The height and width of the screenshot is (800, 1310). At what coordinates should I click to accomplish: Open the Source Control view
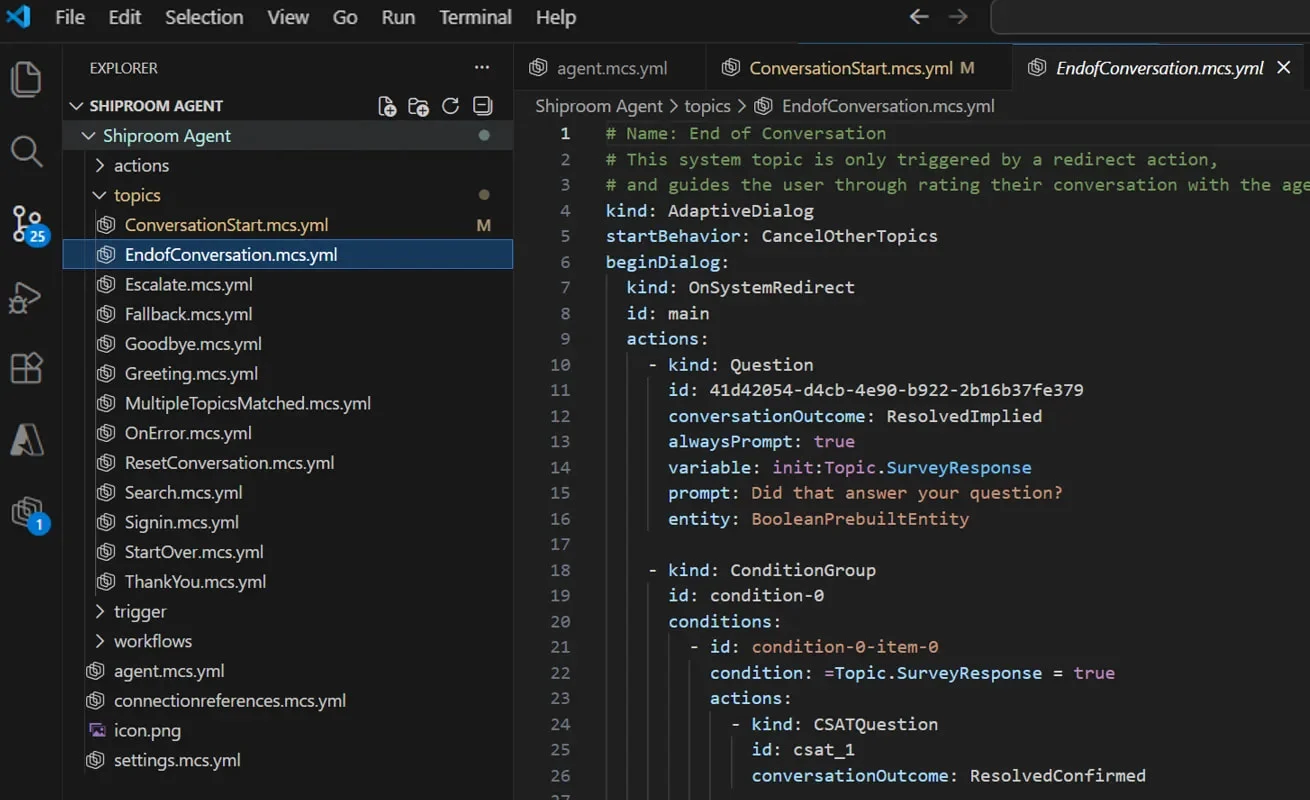(27, 225)
